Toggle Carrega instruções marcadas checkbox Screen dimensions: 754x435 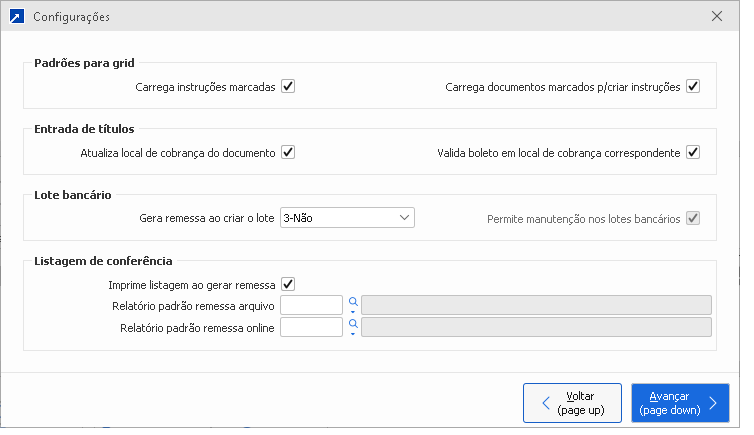(x=288, y=87)
